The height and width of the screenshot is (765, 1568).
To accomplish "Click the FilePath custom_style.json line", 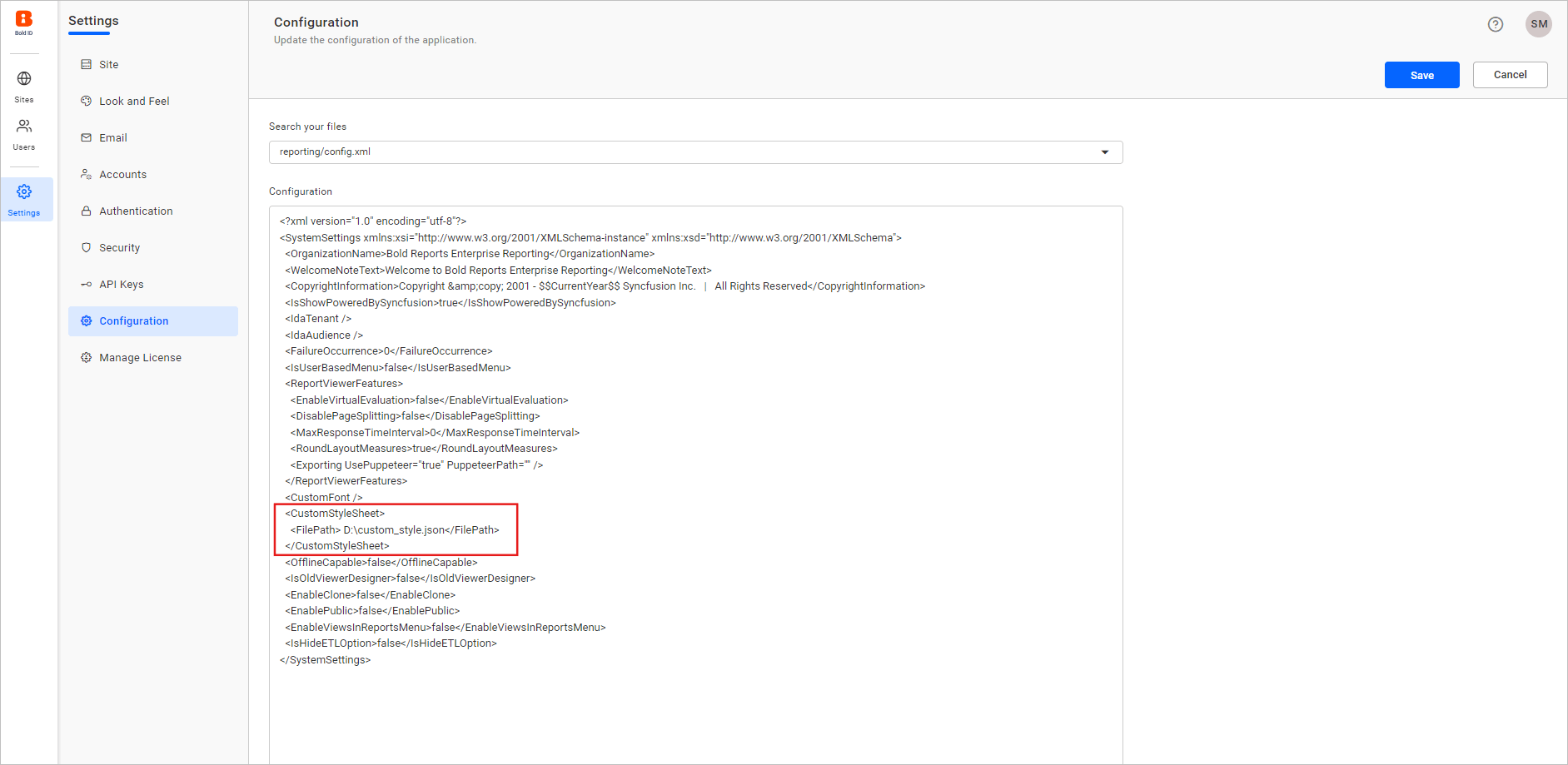I will pyautogui.click(x=395, y=530).
